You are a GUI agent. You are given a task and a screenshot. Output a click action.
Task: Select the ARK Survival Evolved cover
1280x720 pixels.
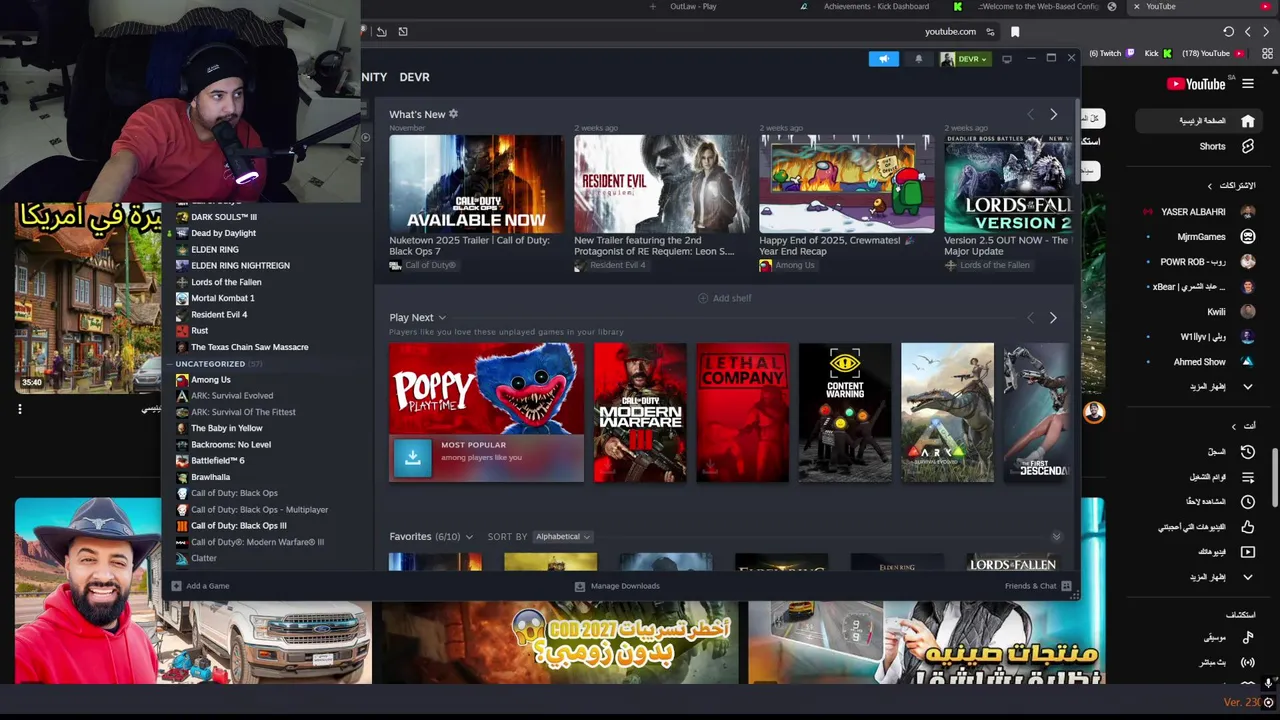(x=947, y=412)
